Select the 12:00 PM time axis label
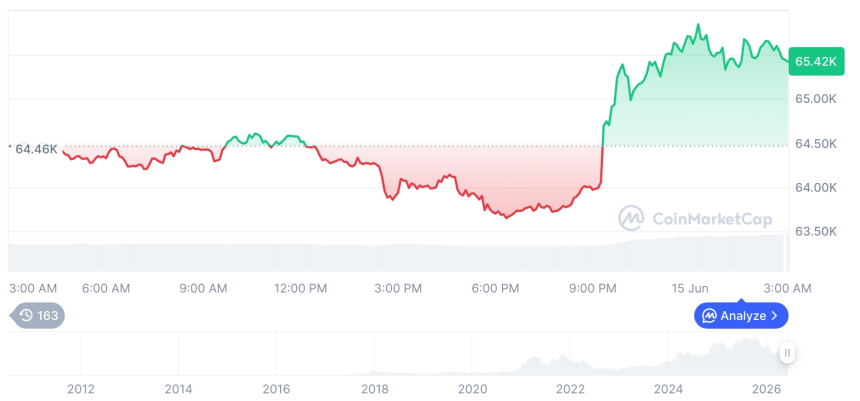The height and width of the screenshot is (401, 860). (x=301, y=288)
